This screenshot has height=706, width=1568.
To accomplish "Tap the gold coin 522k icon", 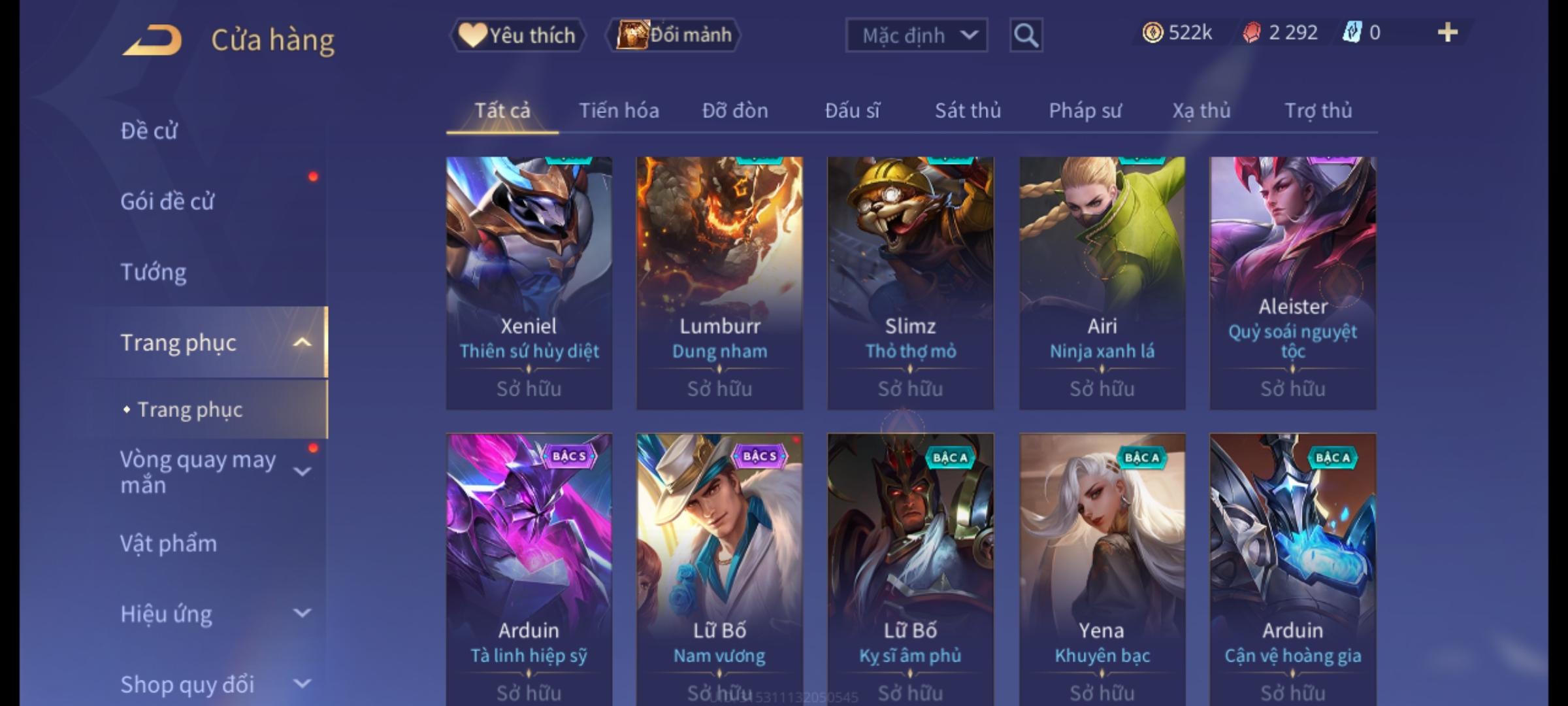I will click(1152, 33).
